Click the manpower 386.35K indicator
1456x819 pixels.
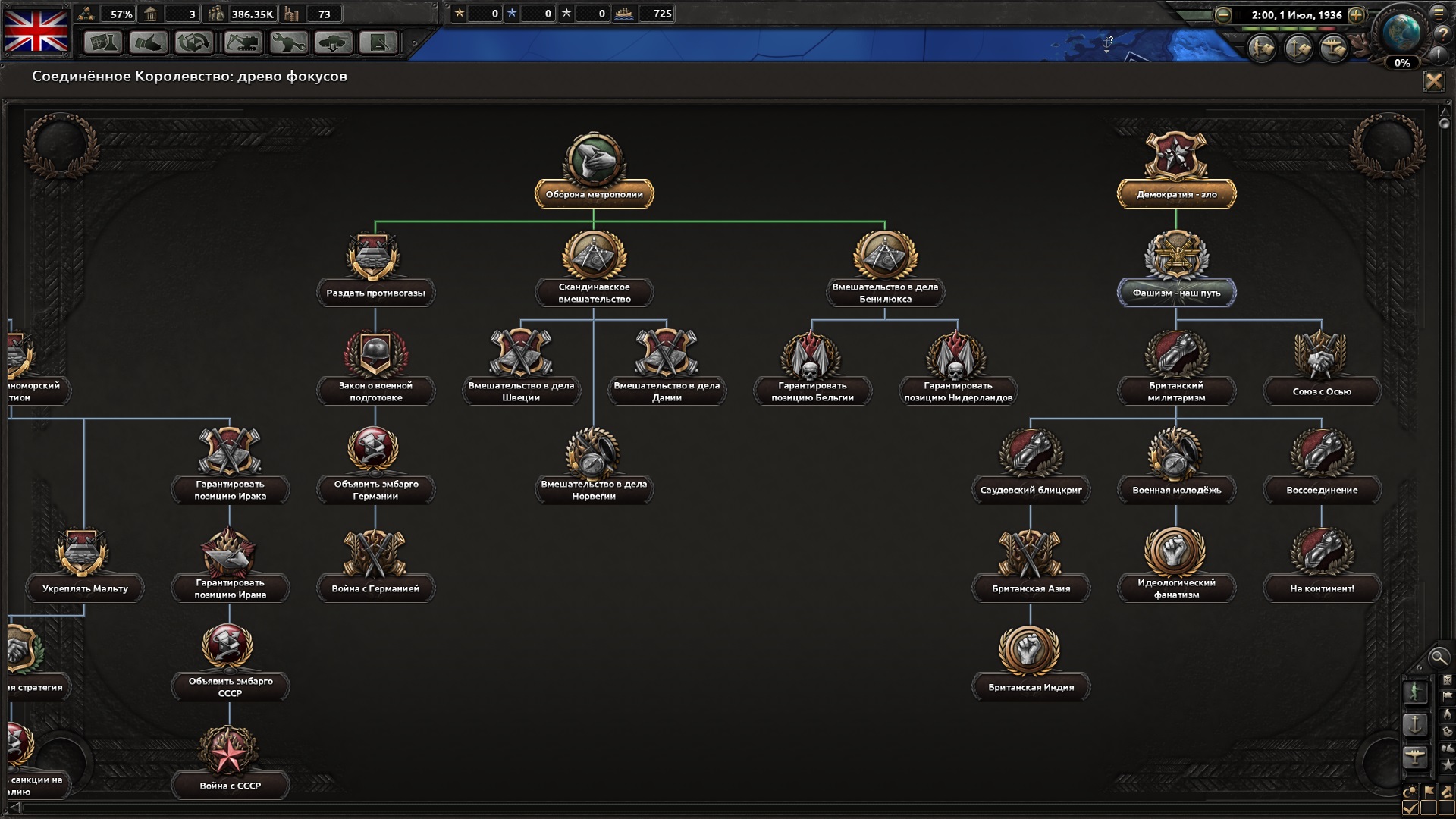pyautogui.click(x=241, y=14)
